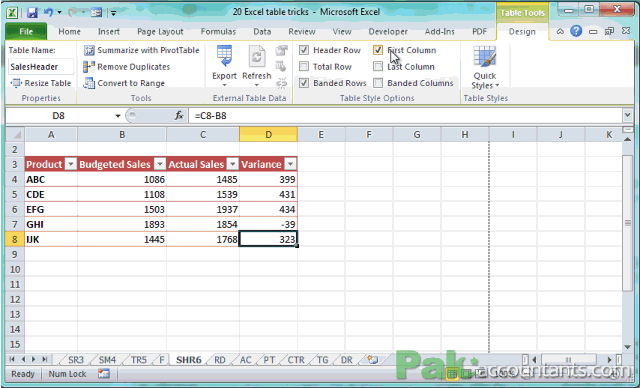Click the Undo arrow icon

click(x=48, y=12)
